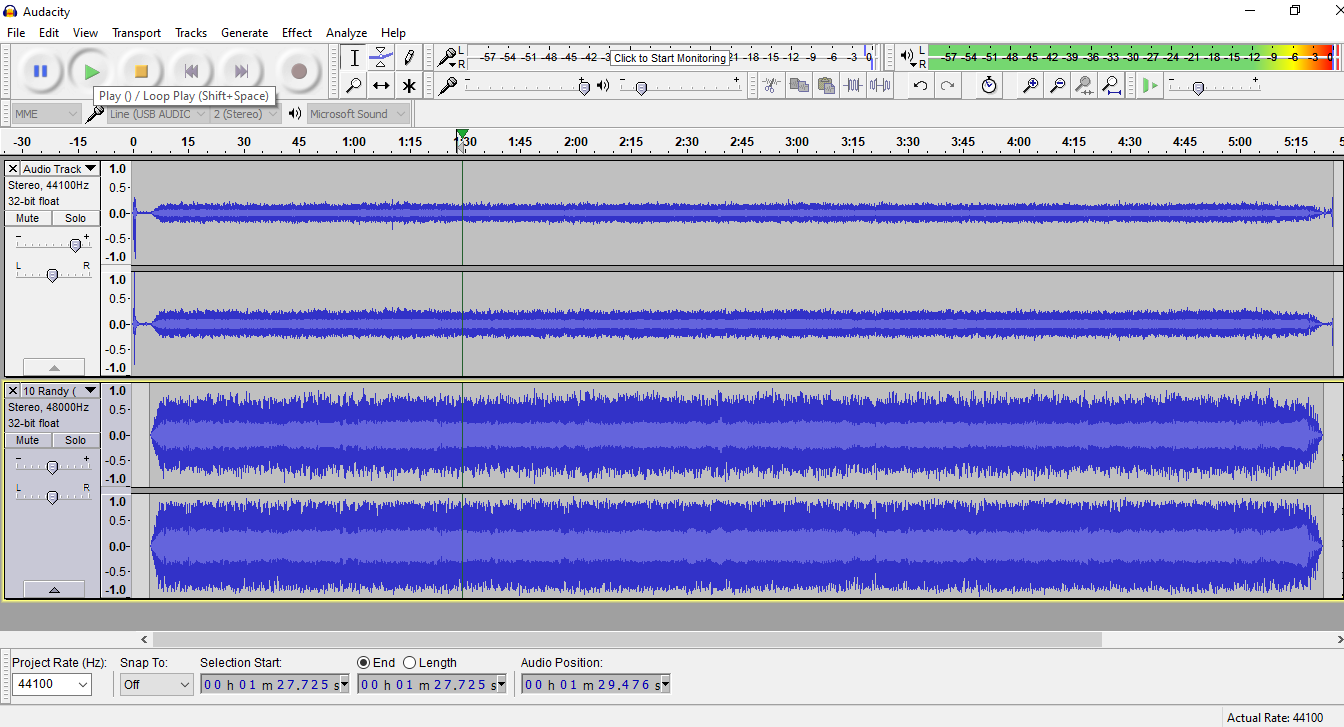Solo the 10 Randy track
Image resolution: width=1344 pixels, height=727 pixels.
click(x=76, y=440)
